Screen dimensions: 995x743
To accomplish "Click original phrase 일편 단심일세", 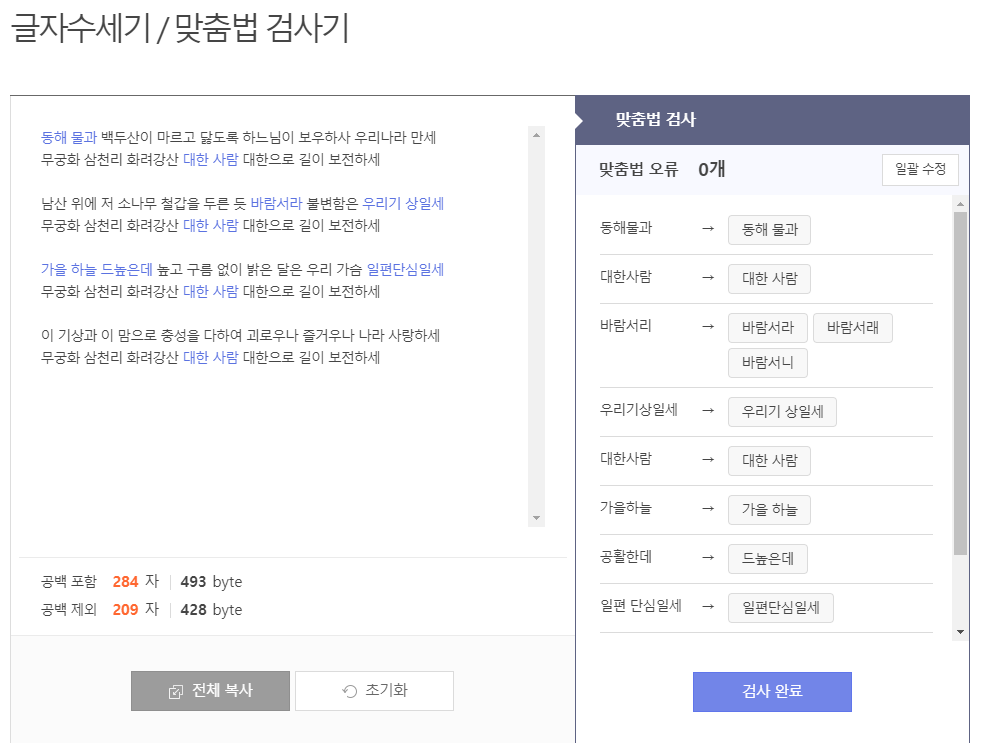I will click(641, 606).
